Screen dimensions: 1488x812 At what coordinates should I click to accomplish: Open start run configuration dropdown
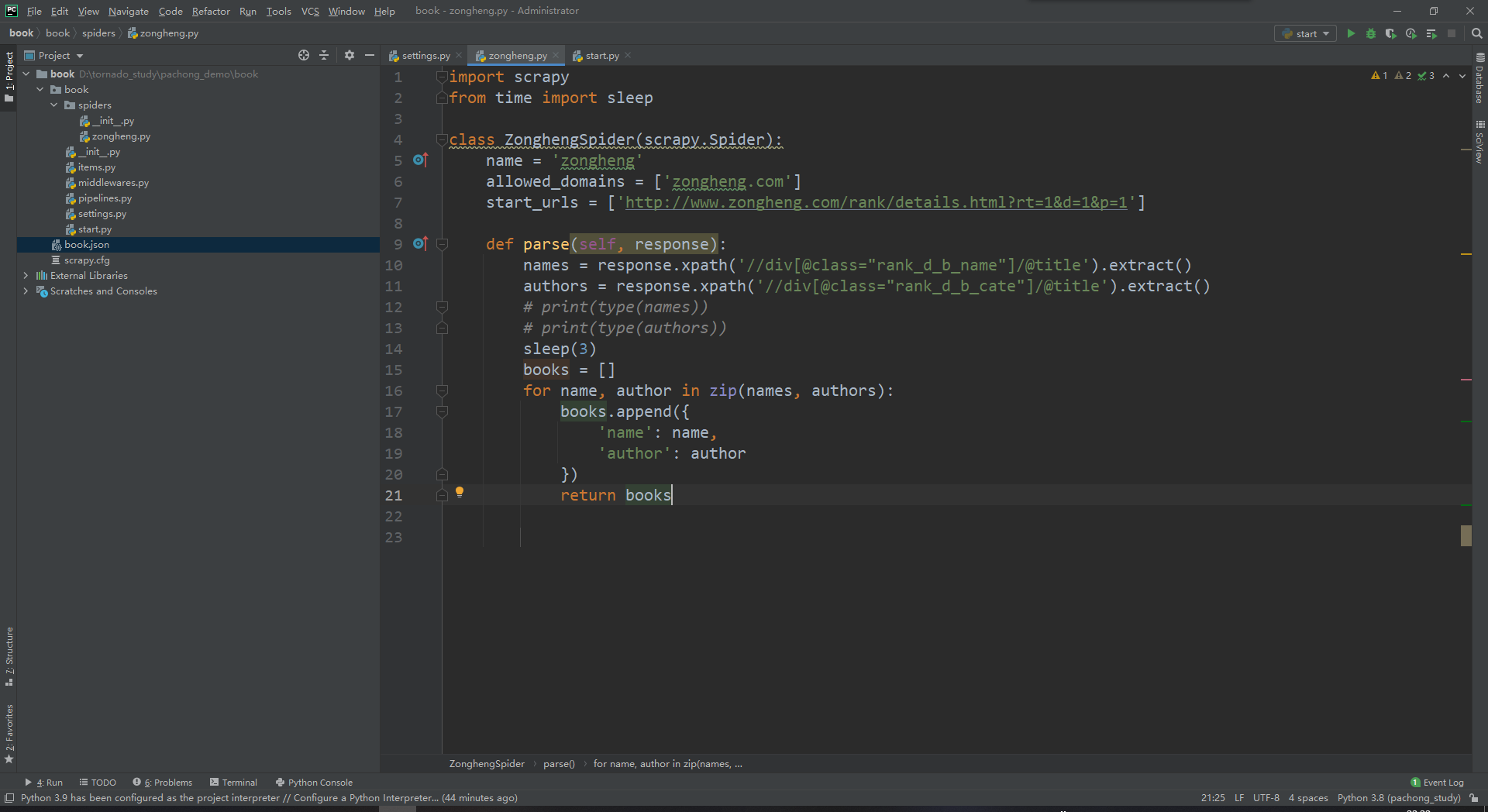pos(1306,33)
